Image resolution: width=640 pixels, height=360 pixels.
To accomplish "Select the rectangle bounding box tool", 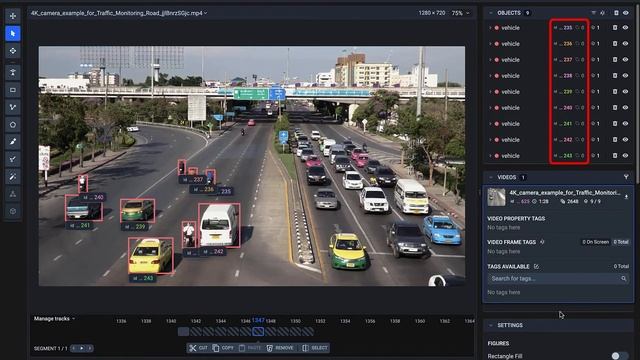I will click(13, 90).
